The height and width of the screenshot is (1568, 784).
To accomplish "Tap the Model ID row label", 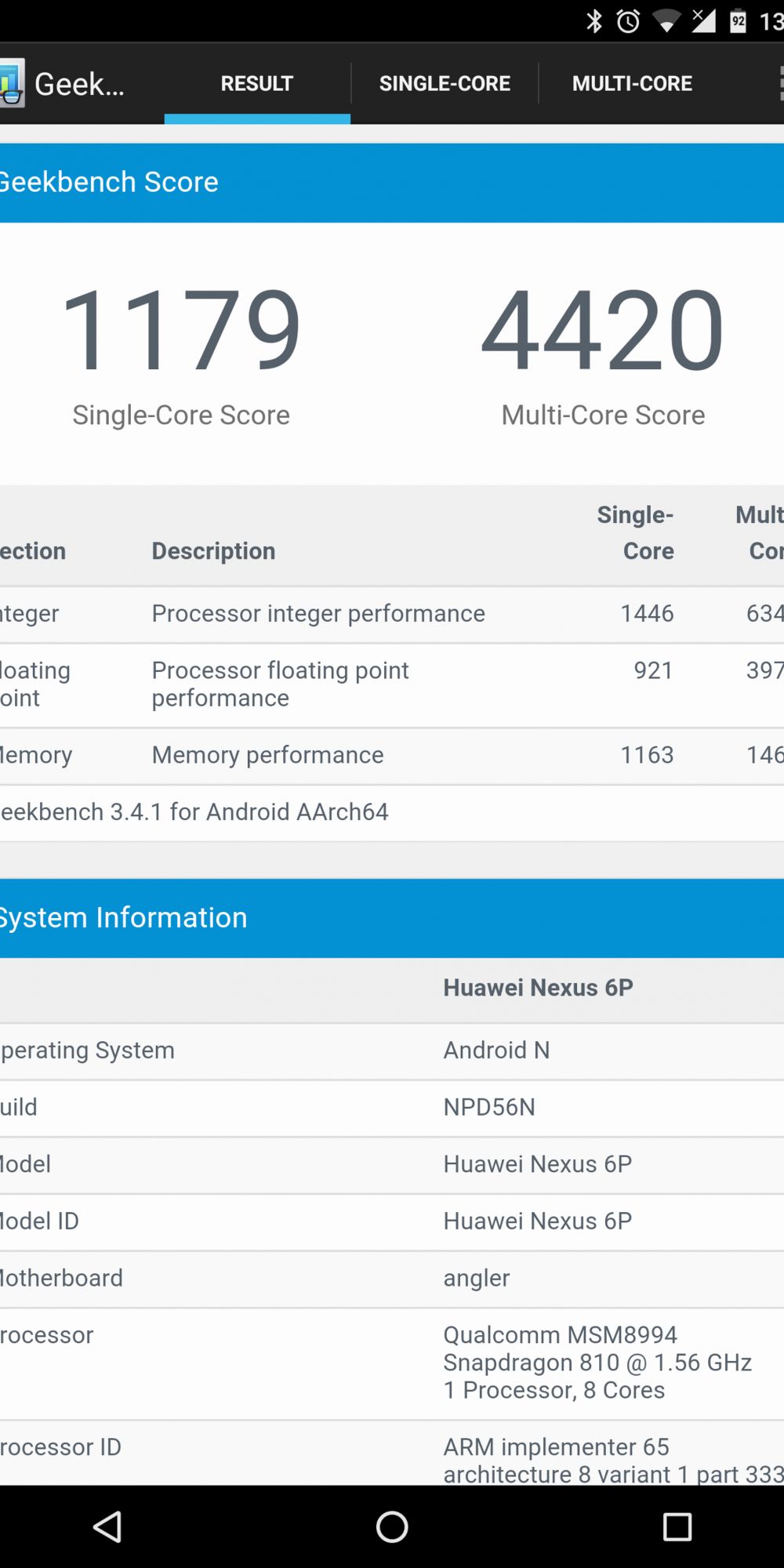I will click(39, 1221).
